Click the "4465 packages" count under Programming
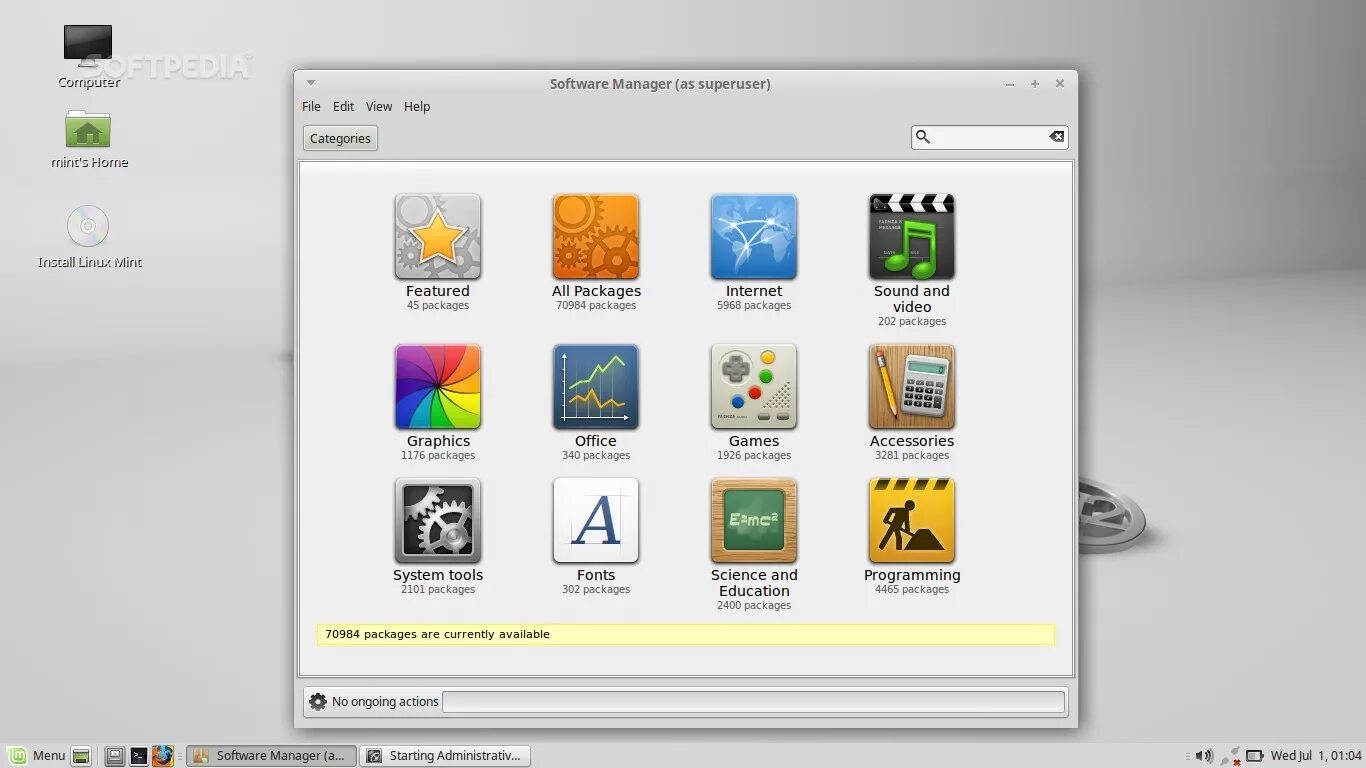 click(x=912, y=590)
